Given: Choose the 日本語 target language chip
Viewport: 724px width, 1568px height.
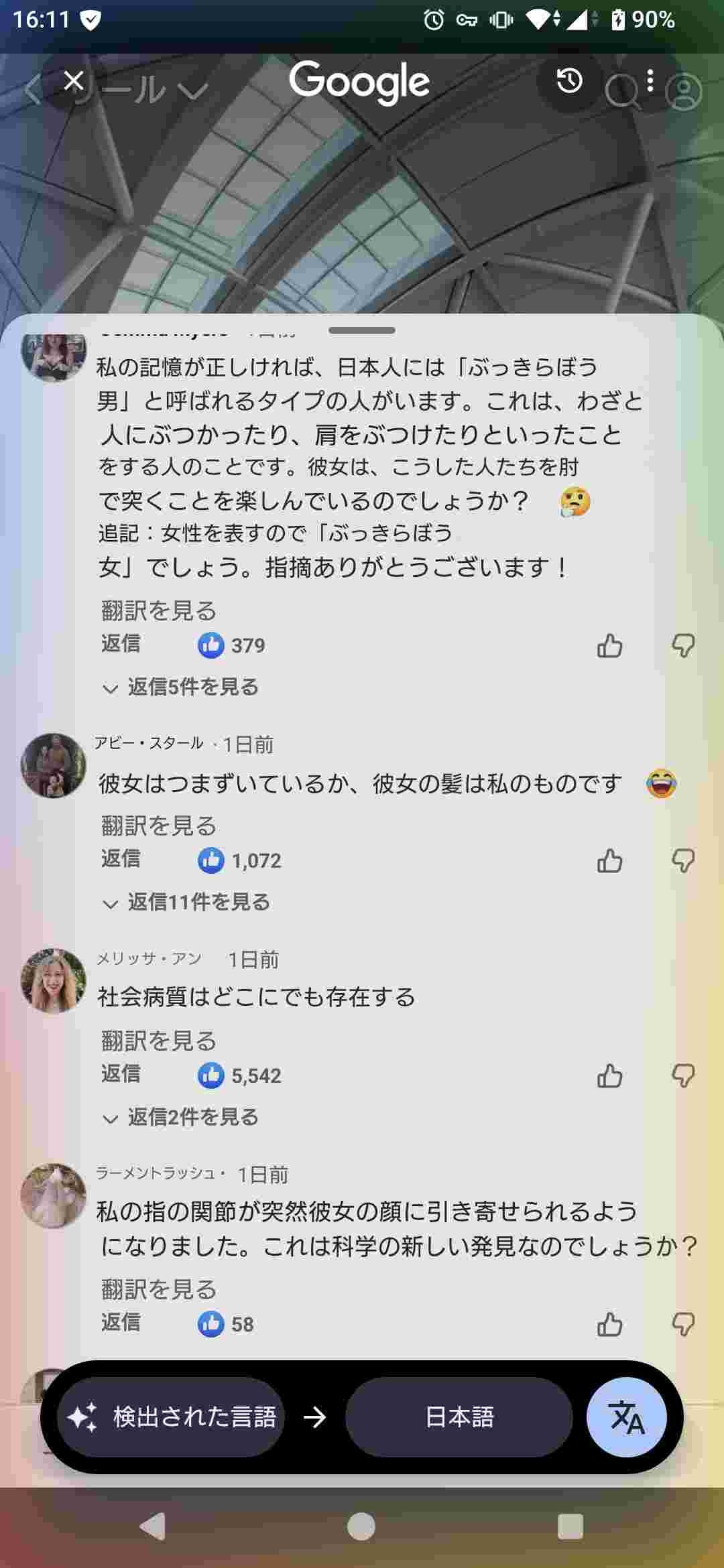Looking at the screenshot, I should coord(459,1417).
